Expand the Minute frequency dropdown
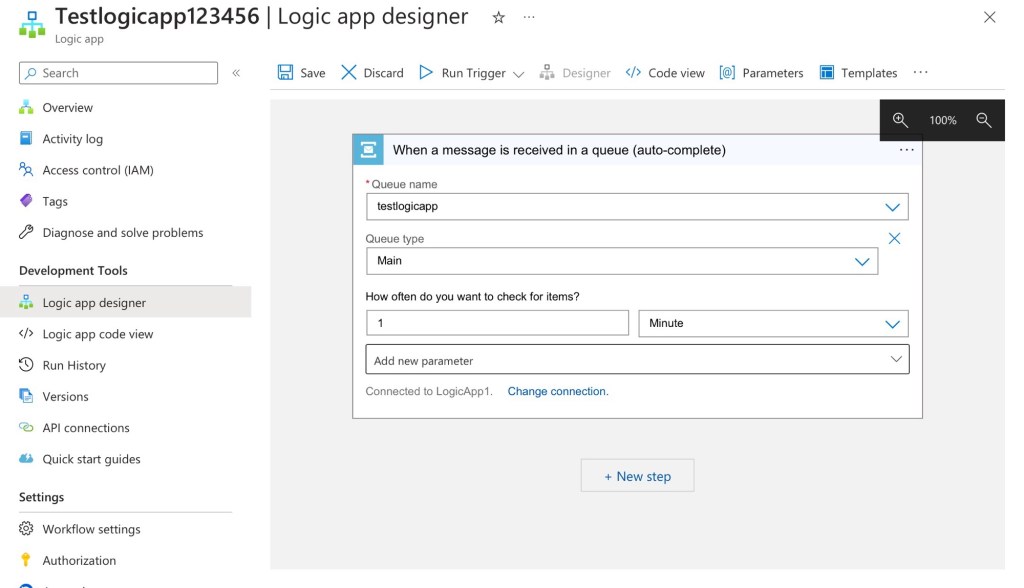The image size is (1024, 588). pos(892,324)
